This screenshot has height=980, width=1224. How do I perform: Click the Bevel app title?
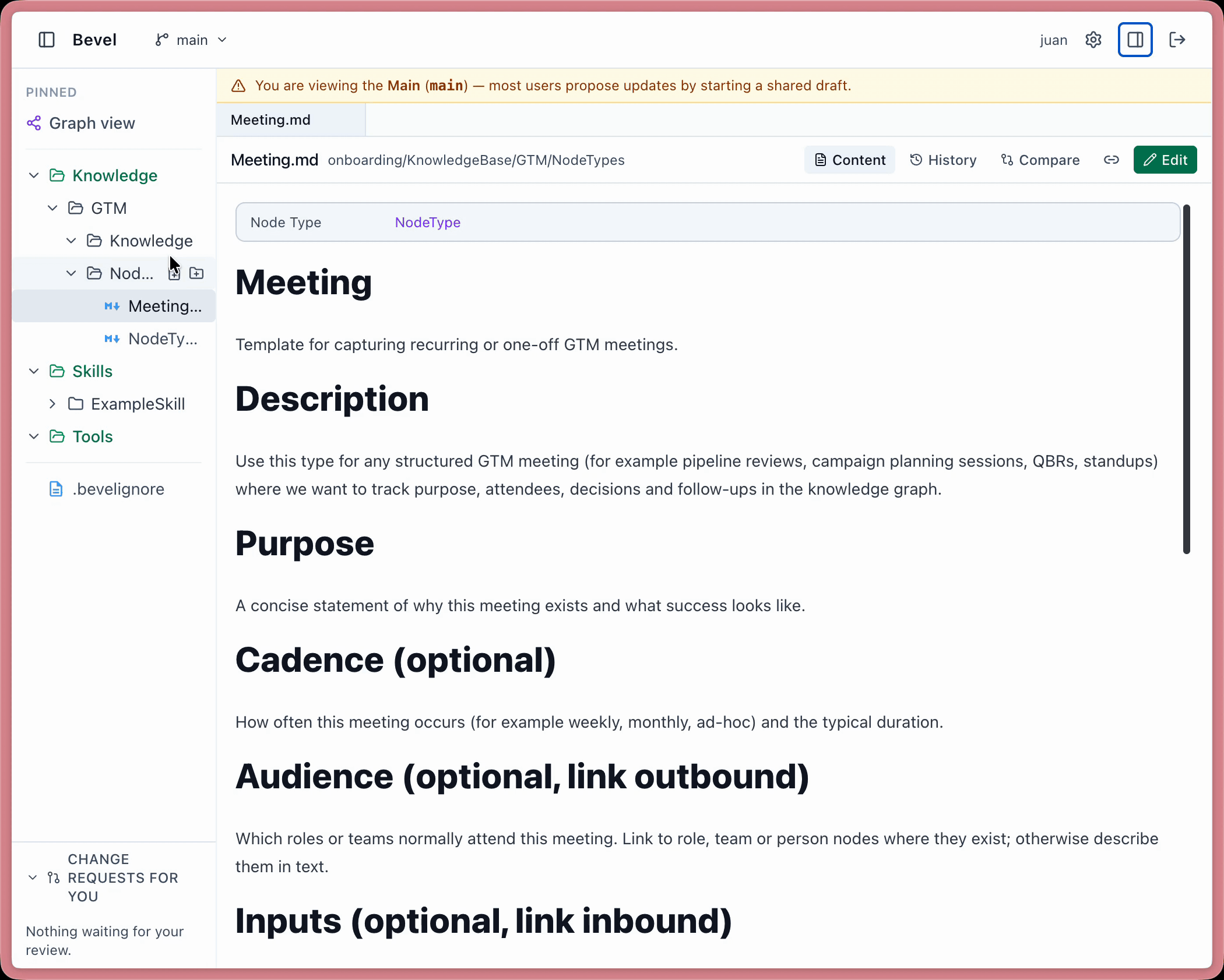tap(94, 40)
